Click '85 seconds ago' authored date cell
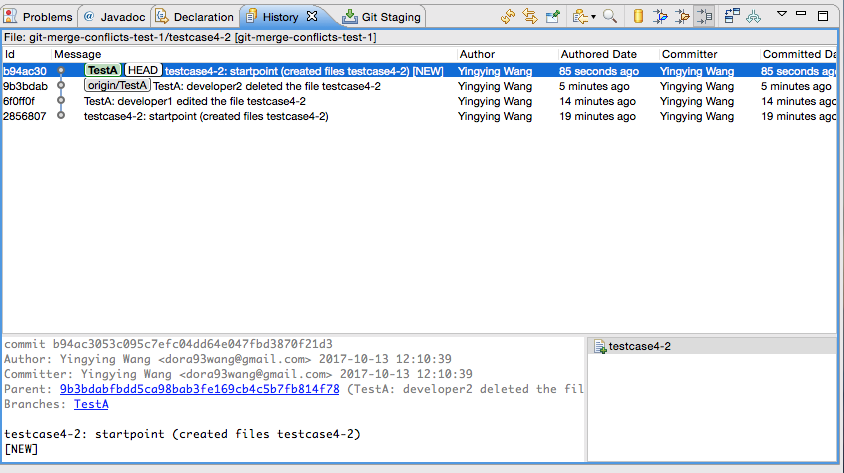Image resolution: width=844 pixels, height=473 pixels. click(599, 71)
